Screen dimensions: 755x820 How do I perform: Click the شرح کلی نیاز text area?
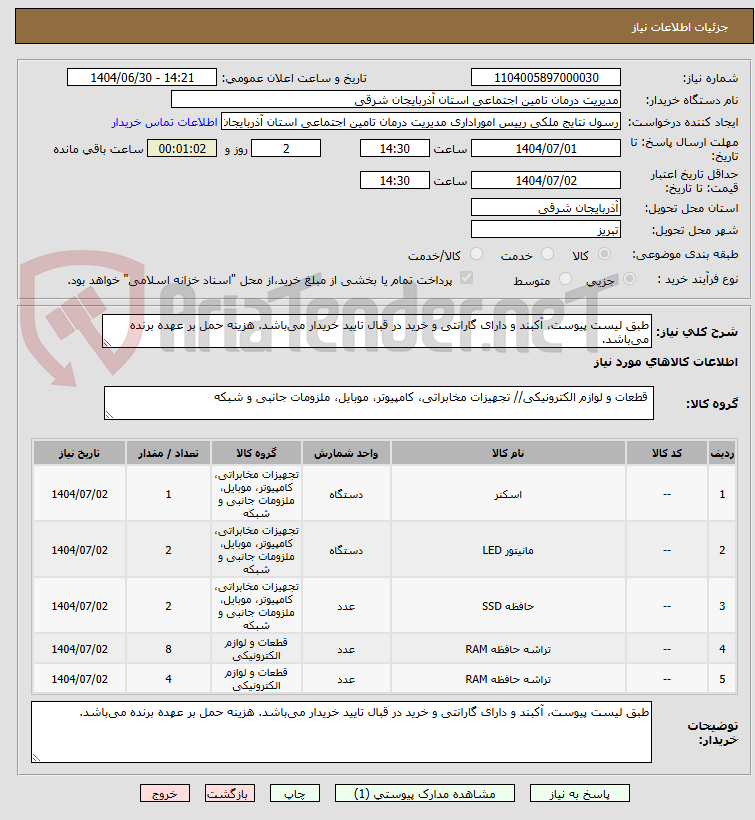coord(377,331)
